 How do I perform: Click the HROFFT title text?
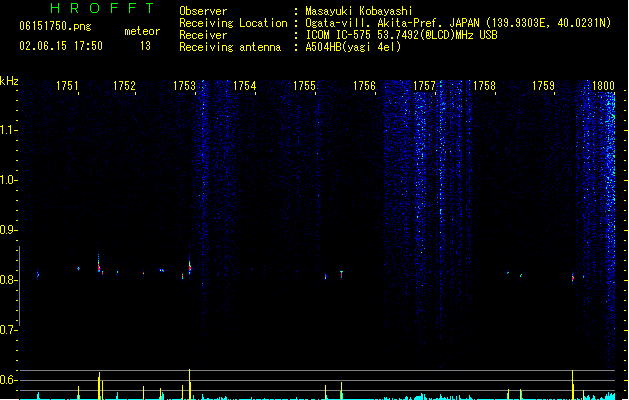[x=103, y=8]
